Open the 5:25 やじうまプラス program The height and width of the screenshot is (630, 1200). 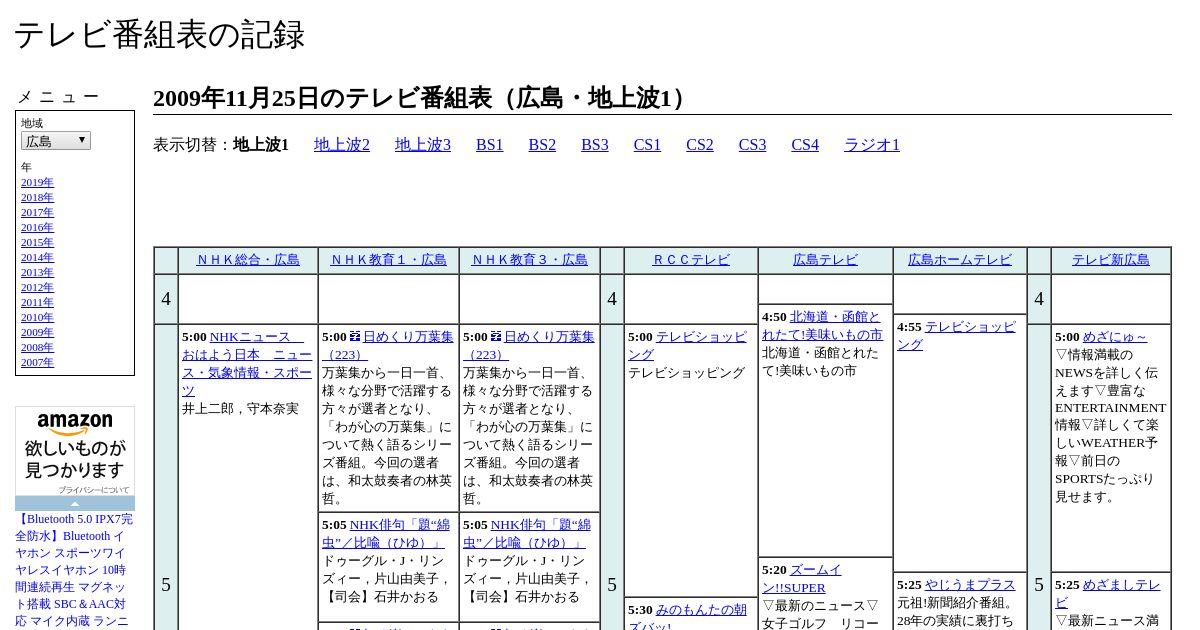click(x=970, y=585)
